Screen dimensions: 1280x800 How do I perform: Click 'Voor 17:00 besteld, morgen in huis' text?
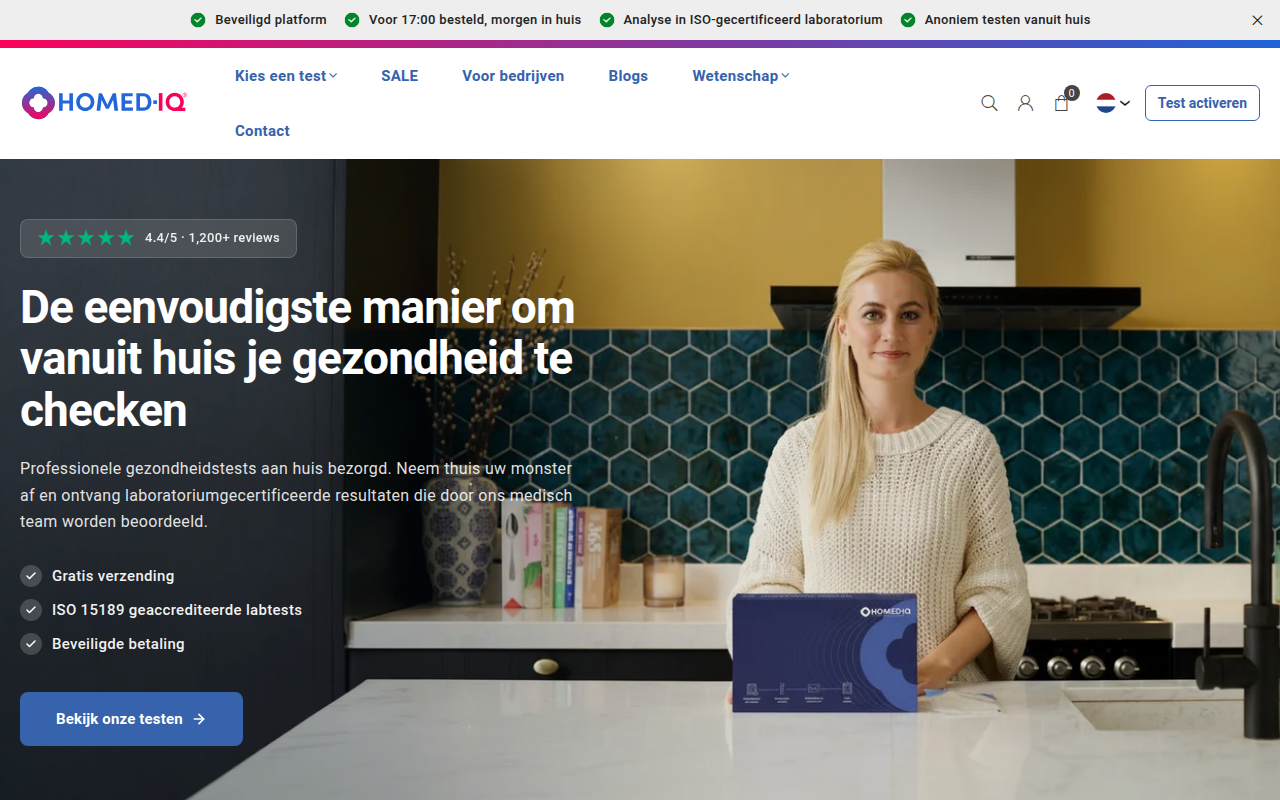(475, 20)
